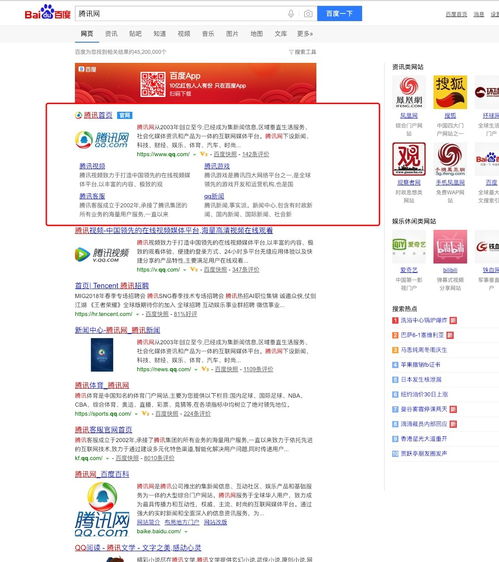Open the 搜狐 text link under logo
This screenshot has height=562, width=499.
(x=450, y=116)
